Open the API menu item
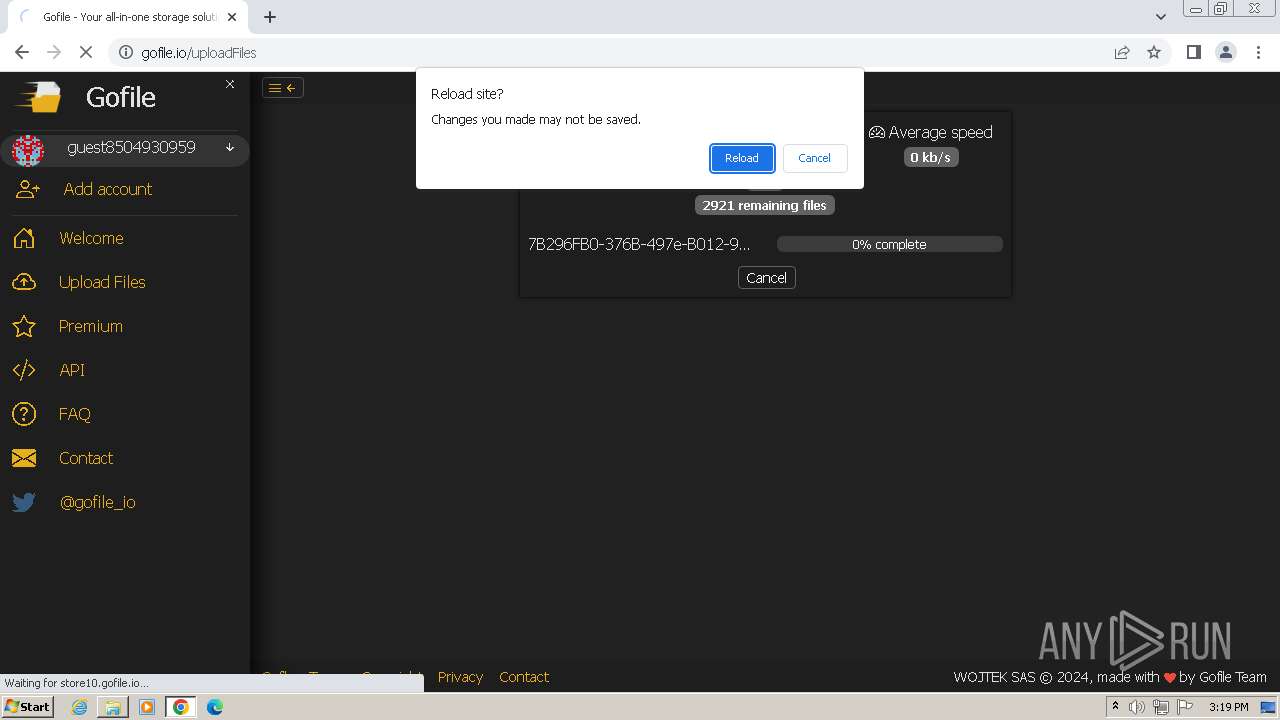The height and width of the screenshot is (720, 1280). pyautogui.click(x=72, y=370)
